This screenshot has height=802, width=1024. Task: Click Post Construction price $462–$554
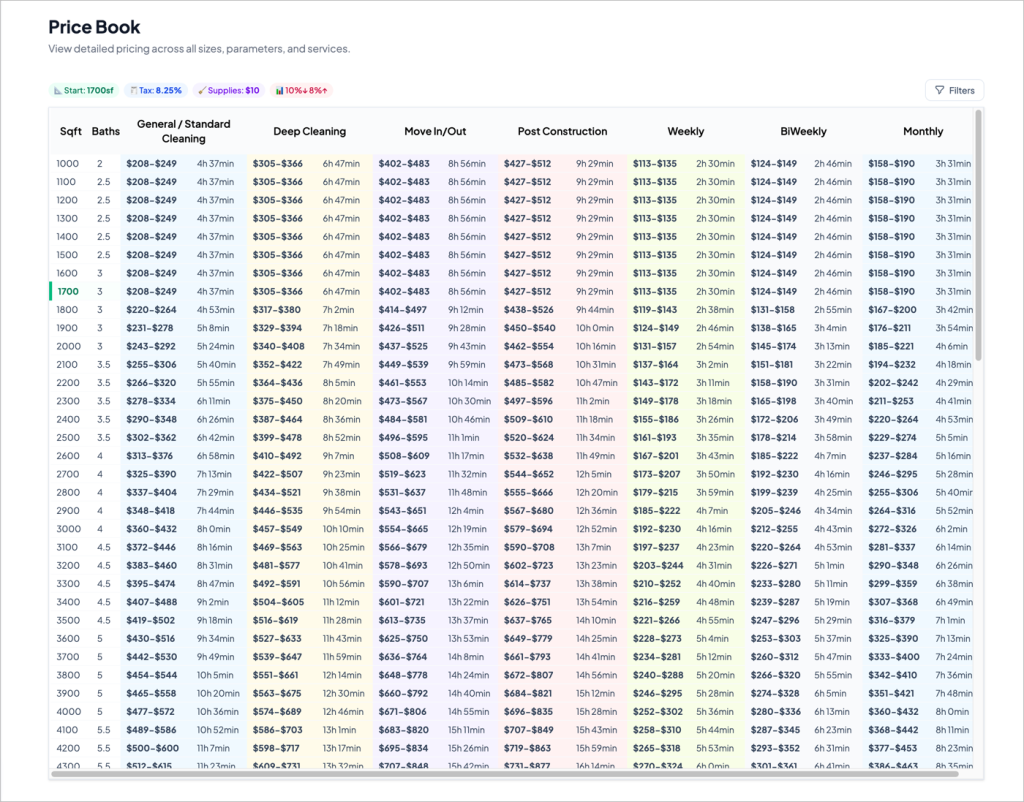[528, 346]
